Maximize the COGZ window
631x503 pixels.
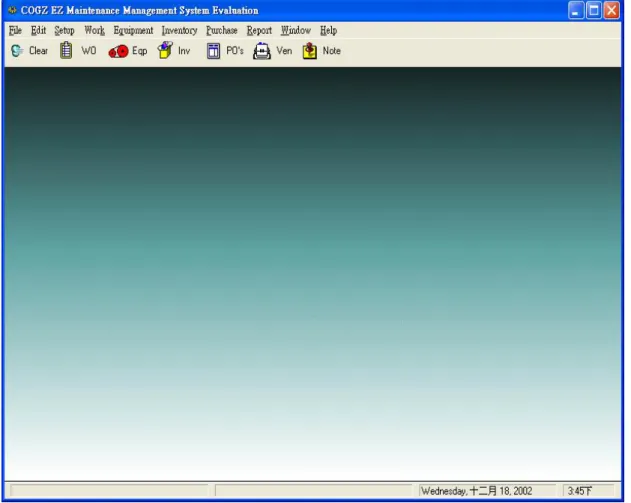point(594,10)
